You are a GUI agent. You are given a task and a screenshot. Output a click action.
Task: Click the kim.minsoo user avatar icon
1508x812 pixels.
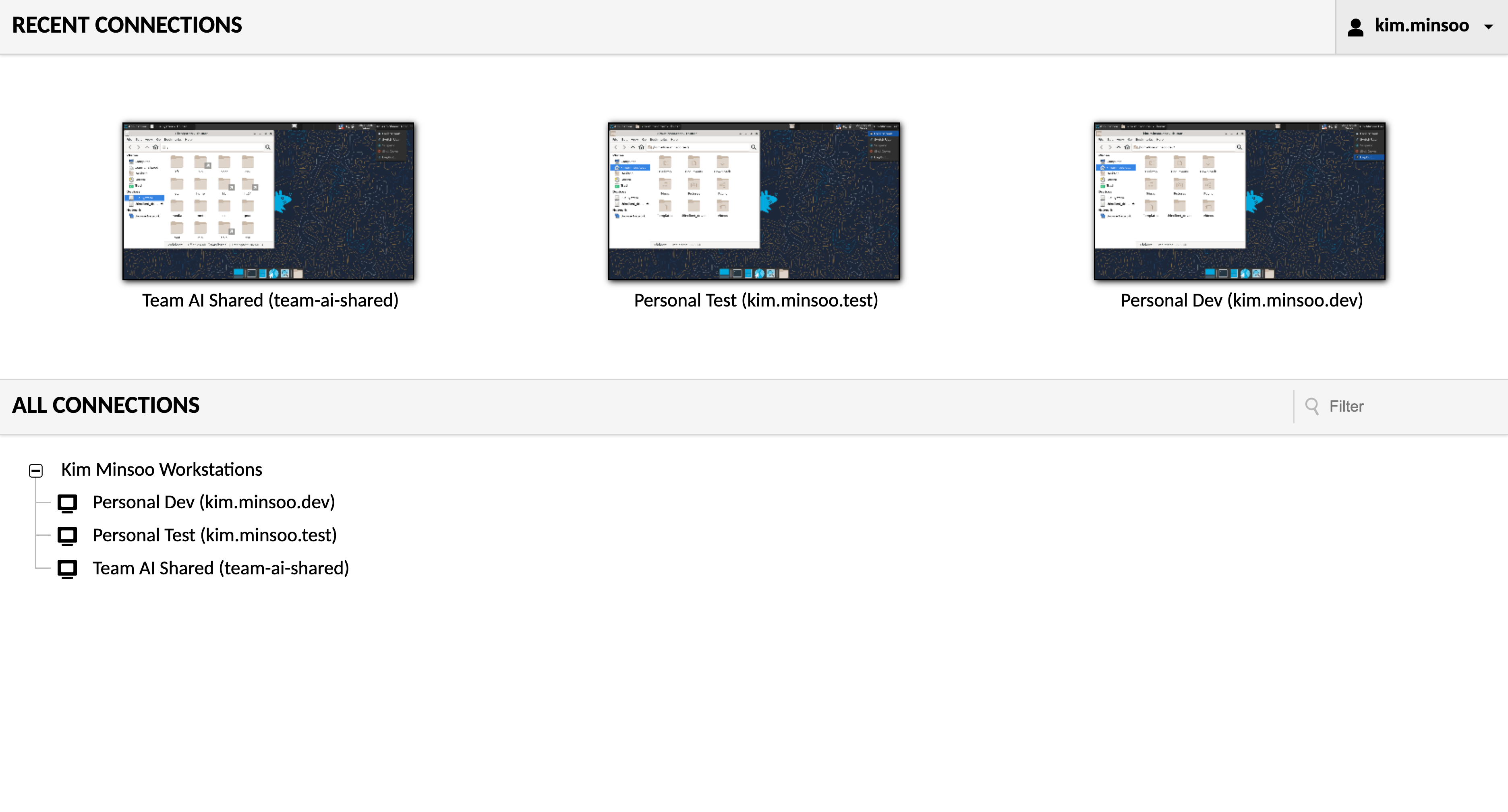click(x=1356, y=27)
